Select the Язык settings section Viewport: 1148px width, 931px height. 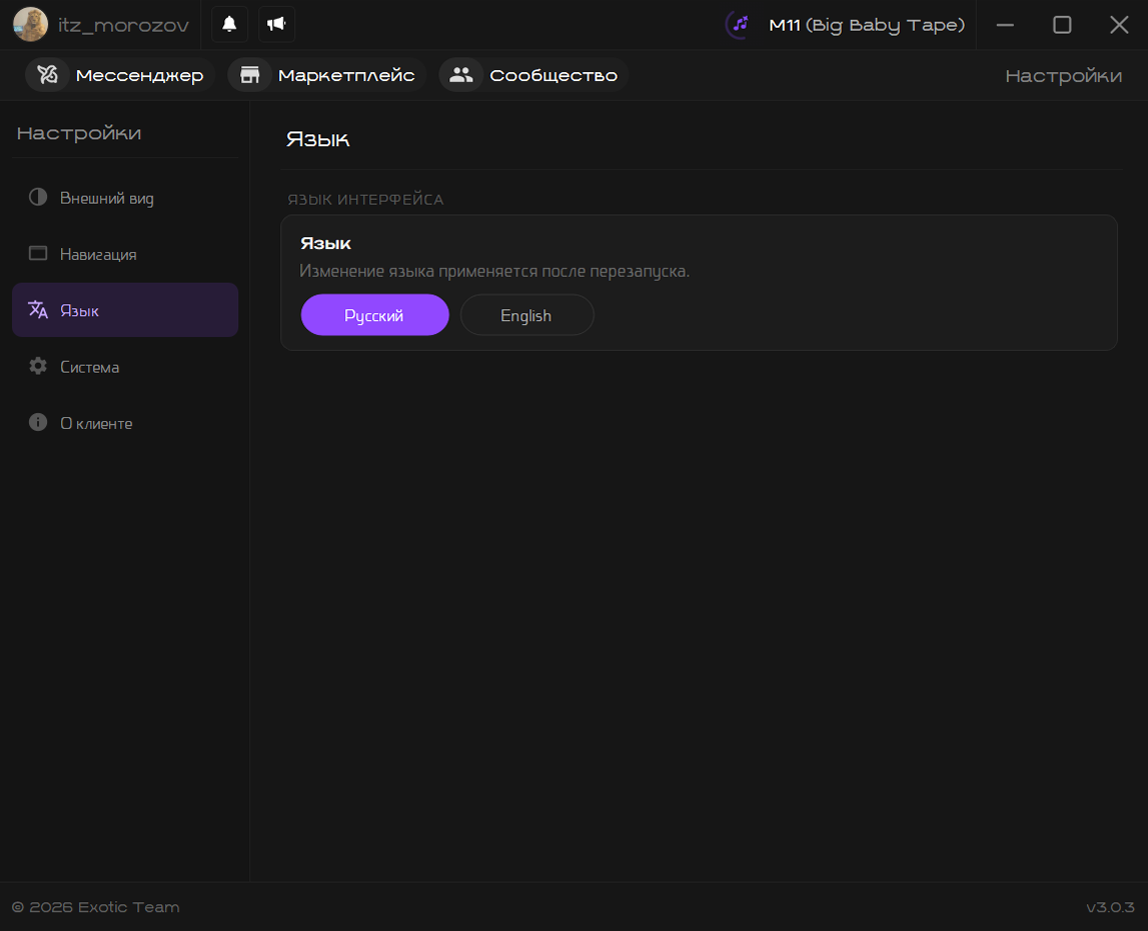click(x=125, y=310)
